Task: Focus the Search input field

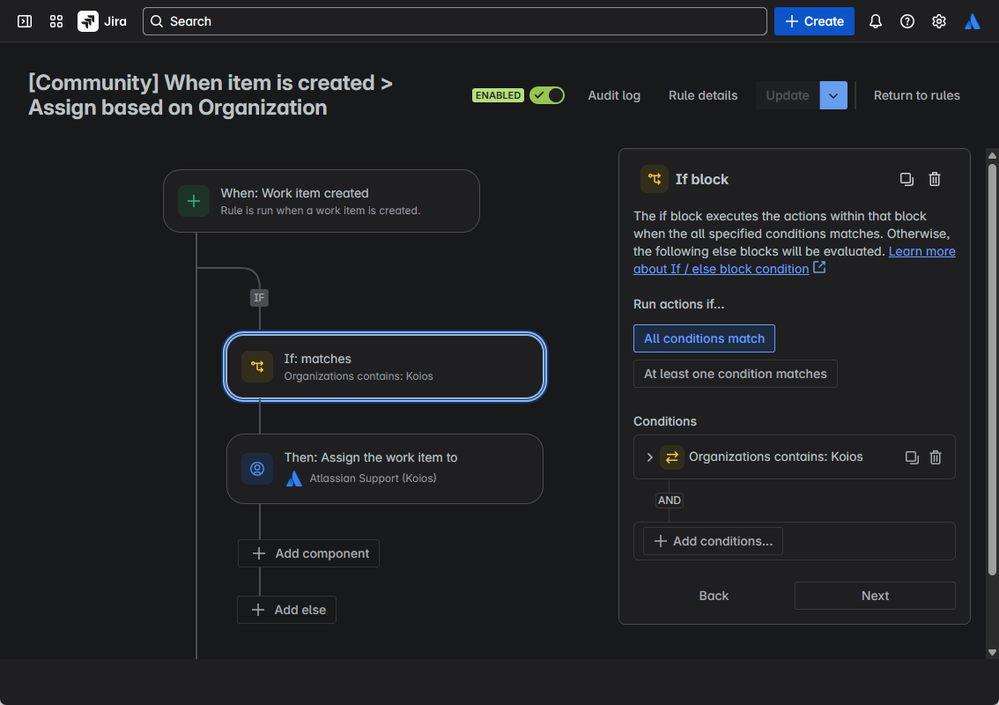Action: point(455,22)
